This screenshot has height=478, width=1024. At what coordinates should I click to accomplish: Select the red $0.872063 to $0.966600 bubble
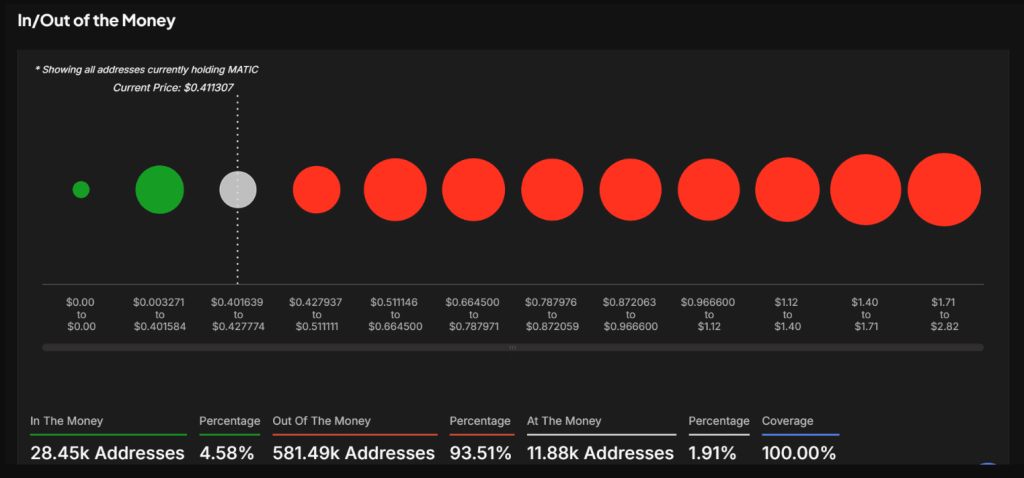click(631, 189)
